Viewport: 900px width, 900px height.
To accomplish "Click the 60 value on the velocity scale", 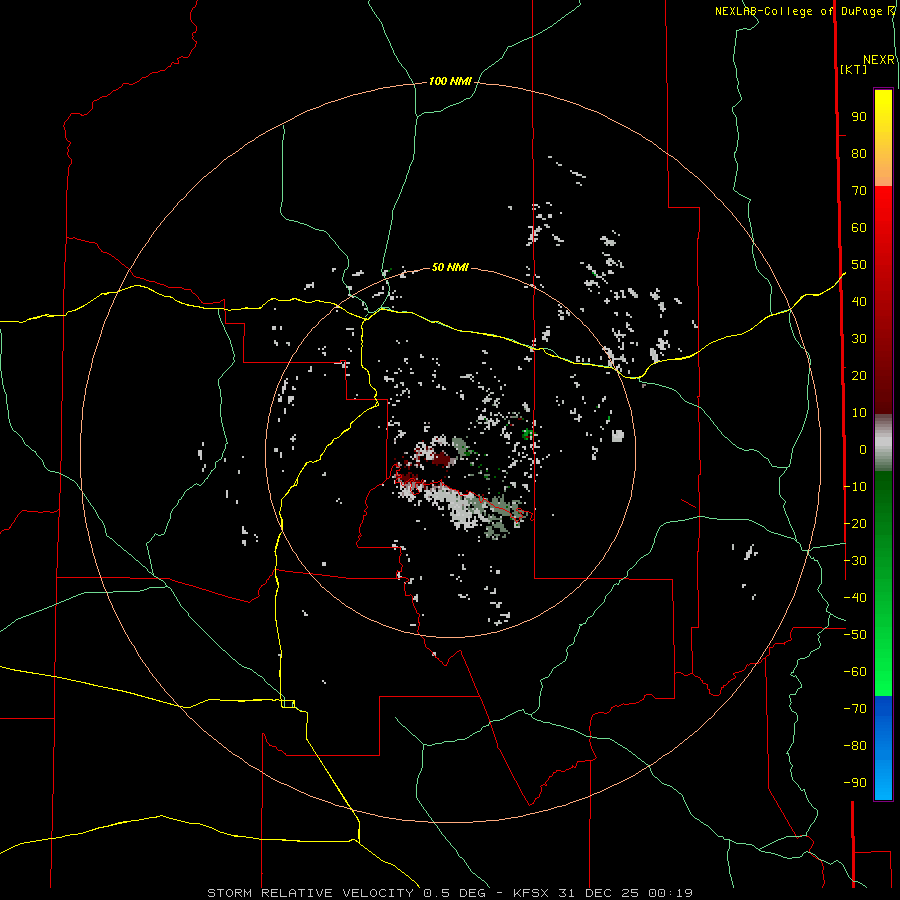I will click(859, 228).
